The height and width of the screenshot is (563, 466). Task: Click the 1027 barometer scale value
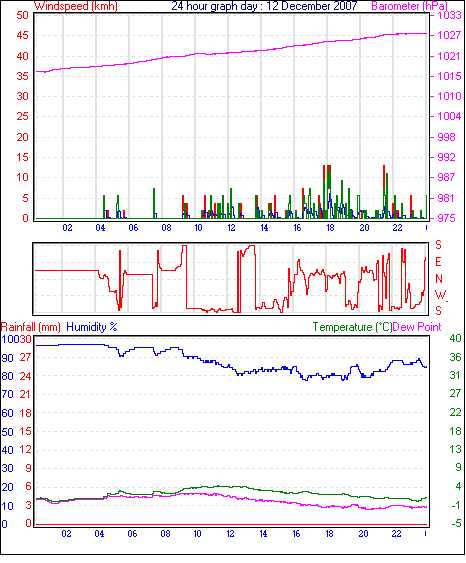tap(449, 35)
